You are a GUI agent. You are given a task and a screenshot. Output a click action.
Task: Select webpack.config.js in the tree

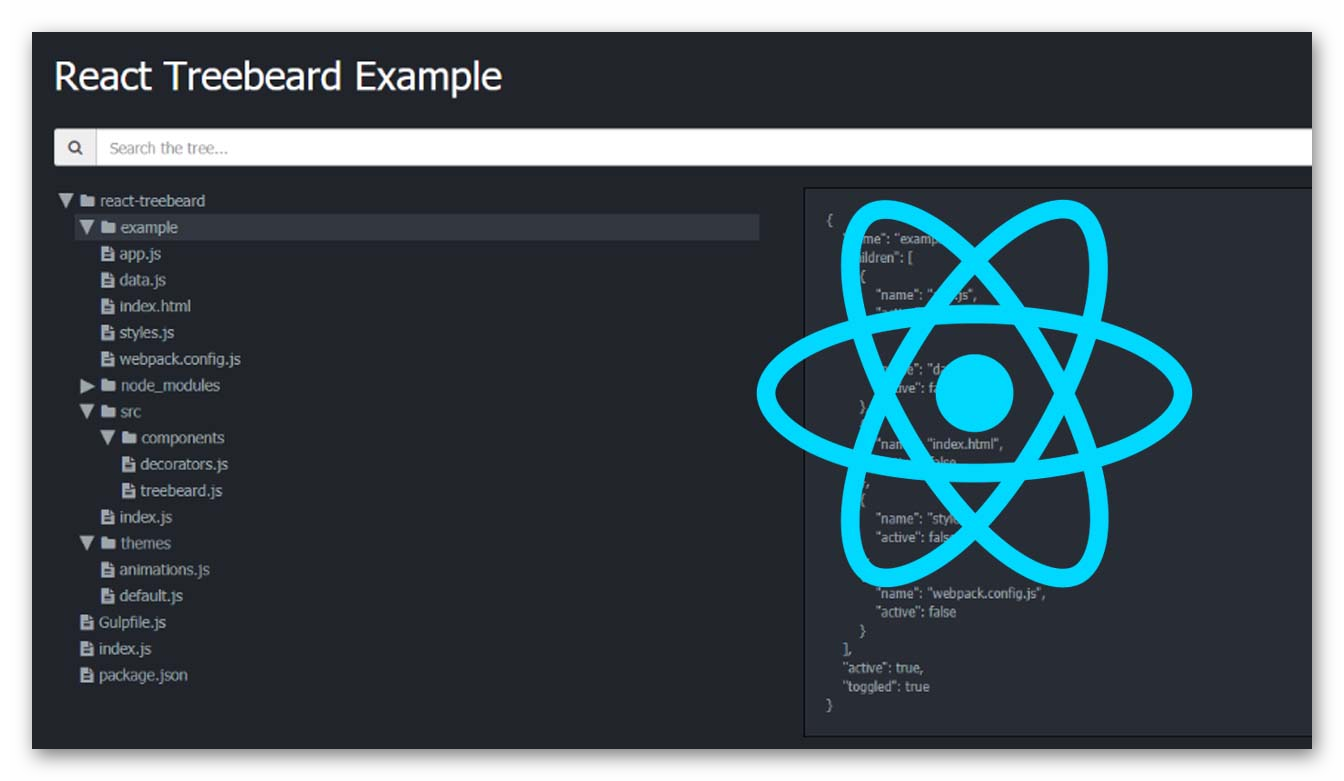click(180, 359)
